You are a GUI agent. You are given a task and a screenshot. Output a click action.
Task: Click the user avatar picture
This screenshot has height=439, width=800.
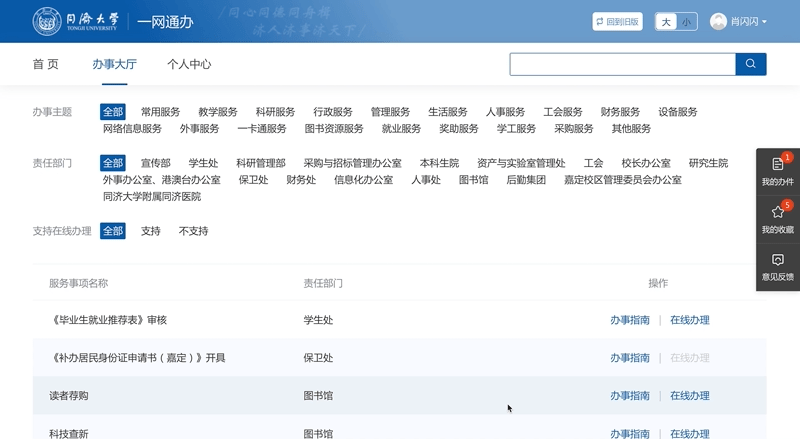(718, 21)
